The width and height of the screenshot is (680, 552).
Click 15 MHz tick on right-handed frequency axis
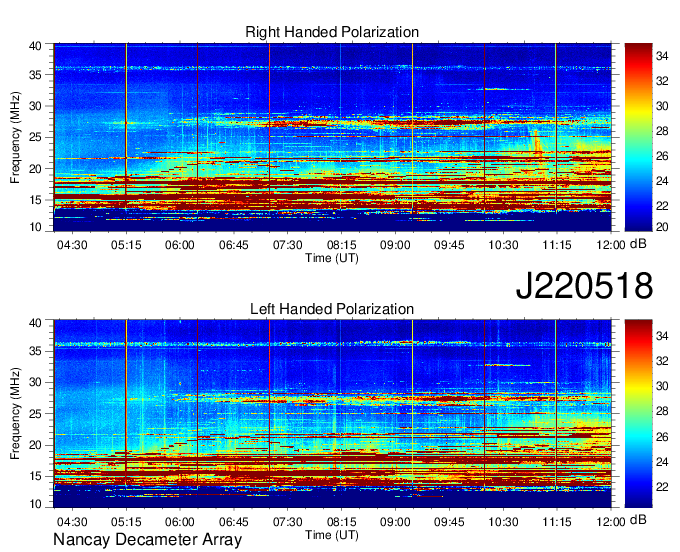35,200
